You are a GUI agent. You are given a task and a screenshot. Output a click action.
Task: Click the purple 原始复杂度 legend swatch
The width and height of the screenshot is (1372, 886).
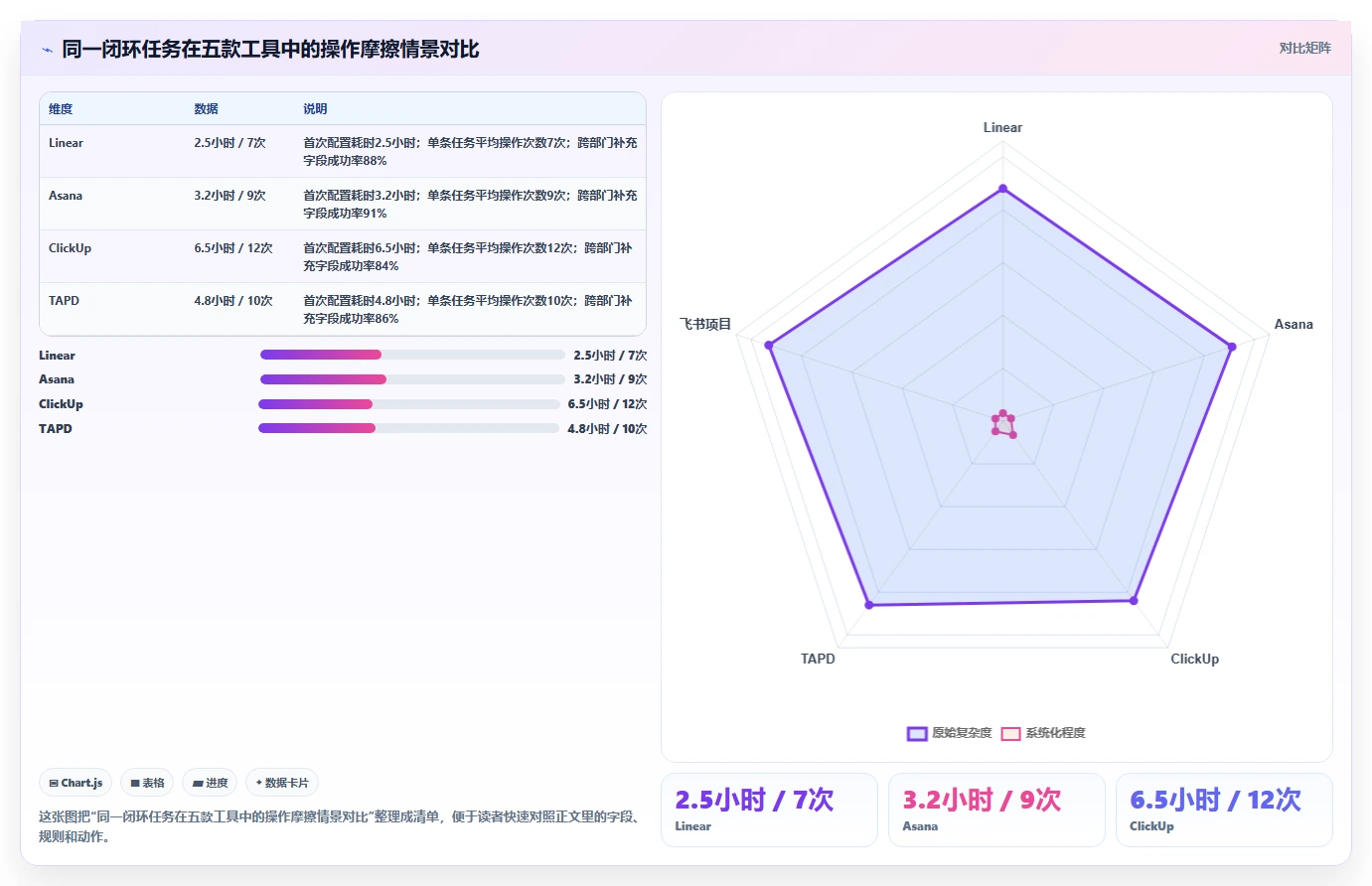click(917, 734)
